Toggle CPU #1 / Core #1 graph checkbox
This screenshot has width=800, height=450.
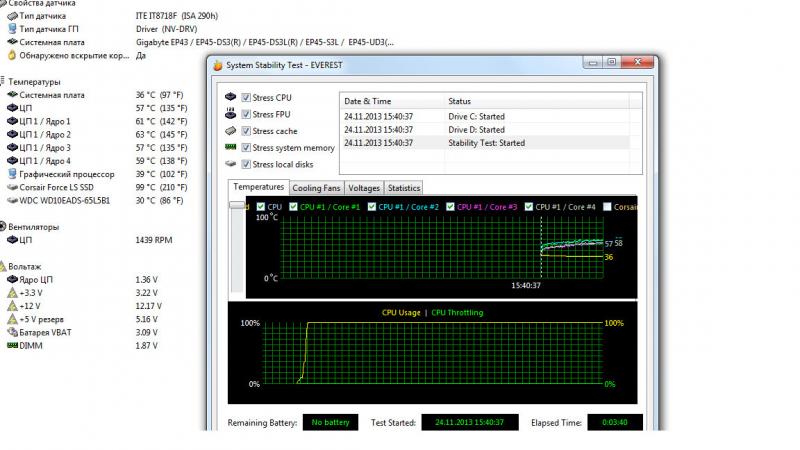pos(293,207)
